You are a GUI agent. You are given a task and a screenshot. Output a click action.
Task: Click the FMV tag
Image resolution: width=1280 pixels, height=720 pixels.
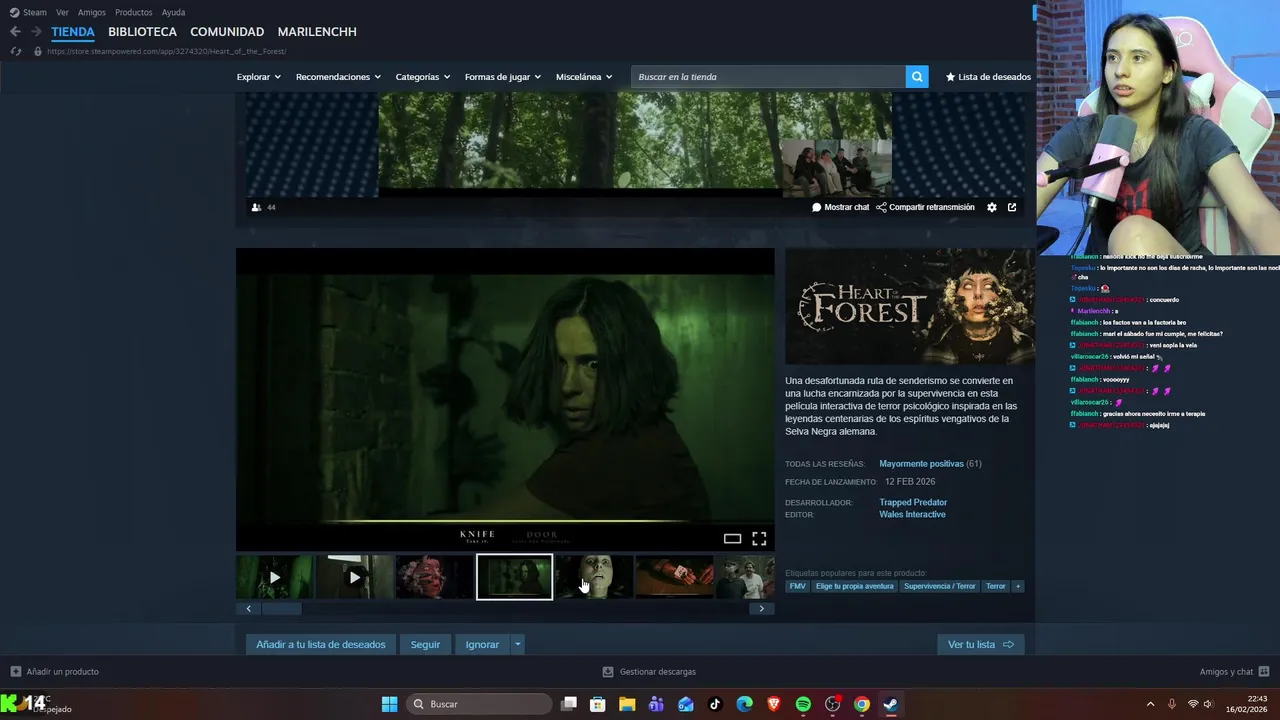click(797, 586)
